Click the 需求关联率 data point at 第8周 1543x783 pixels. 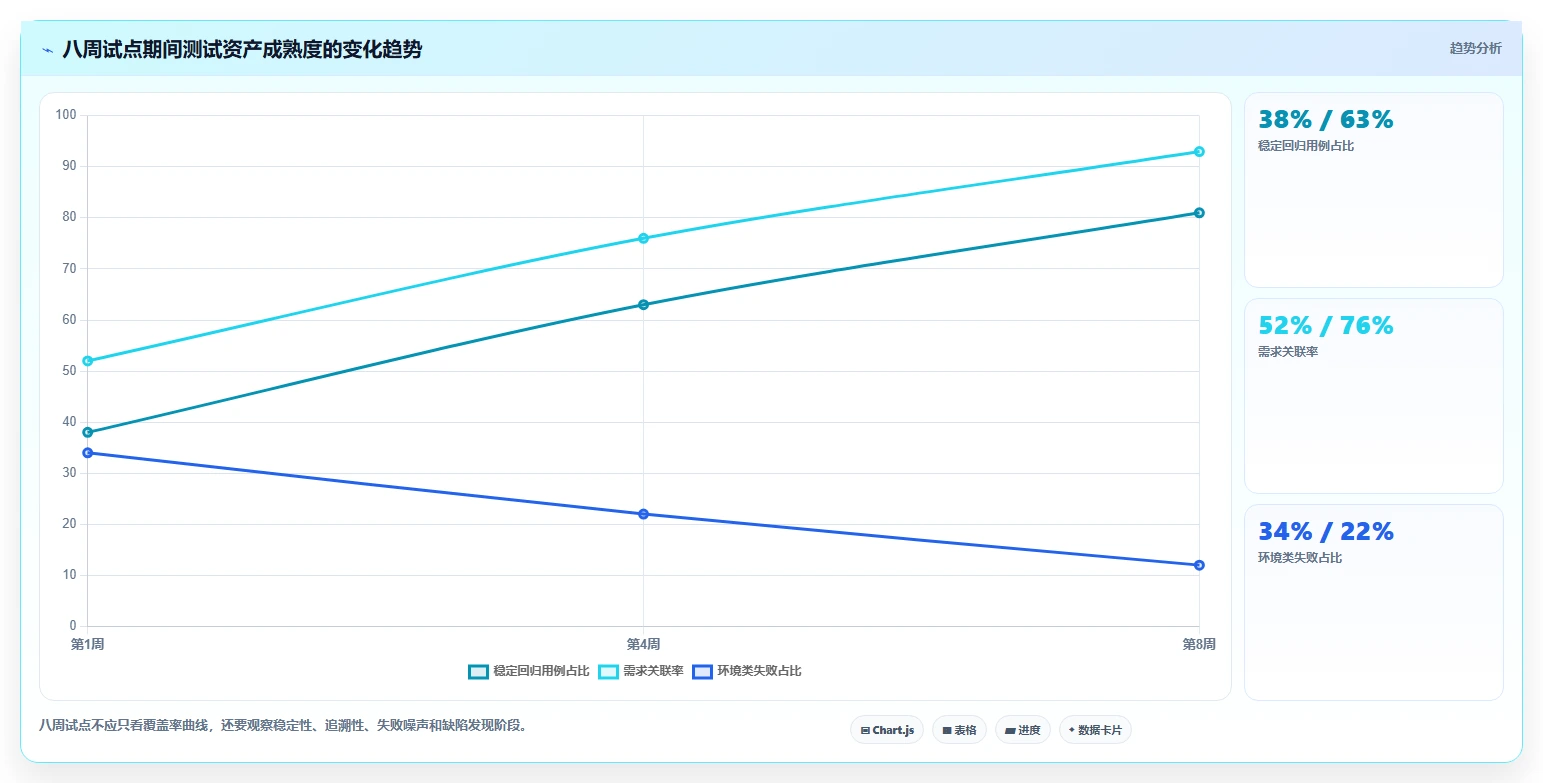pos(1199,152)
